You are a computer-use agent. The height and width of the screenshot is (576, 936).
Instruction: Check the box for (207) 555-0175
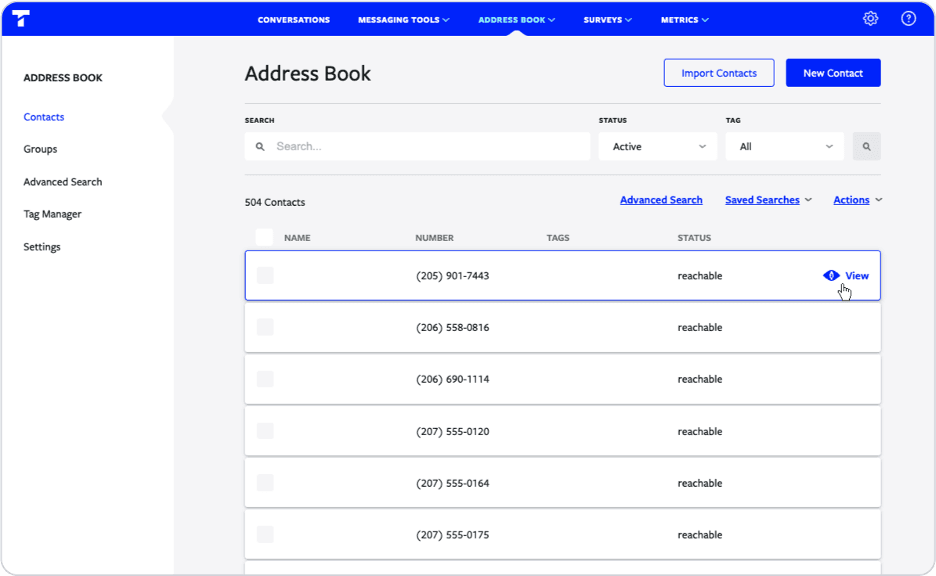[x=265, y=534]
